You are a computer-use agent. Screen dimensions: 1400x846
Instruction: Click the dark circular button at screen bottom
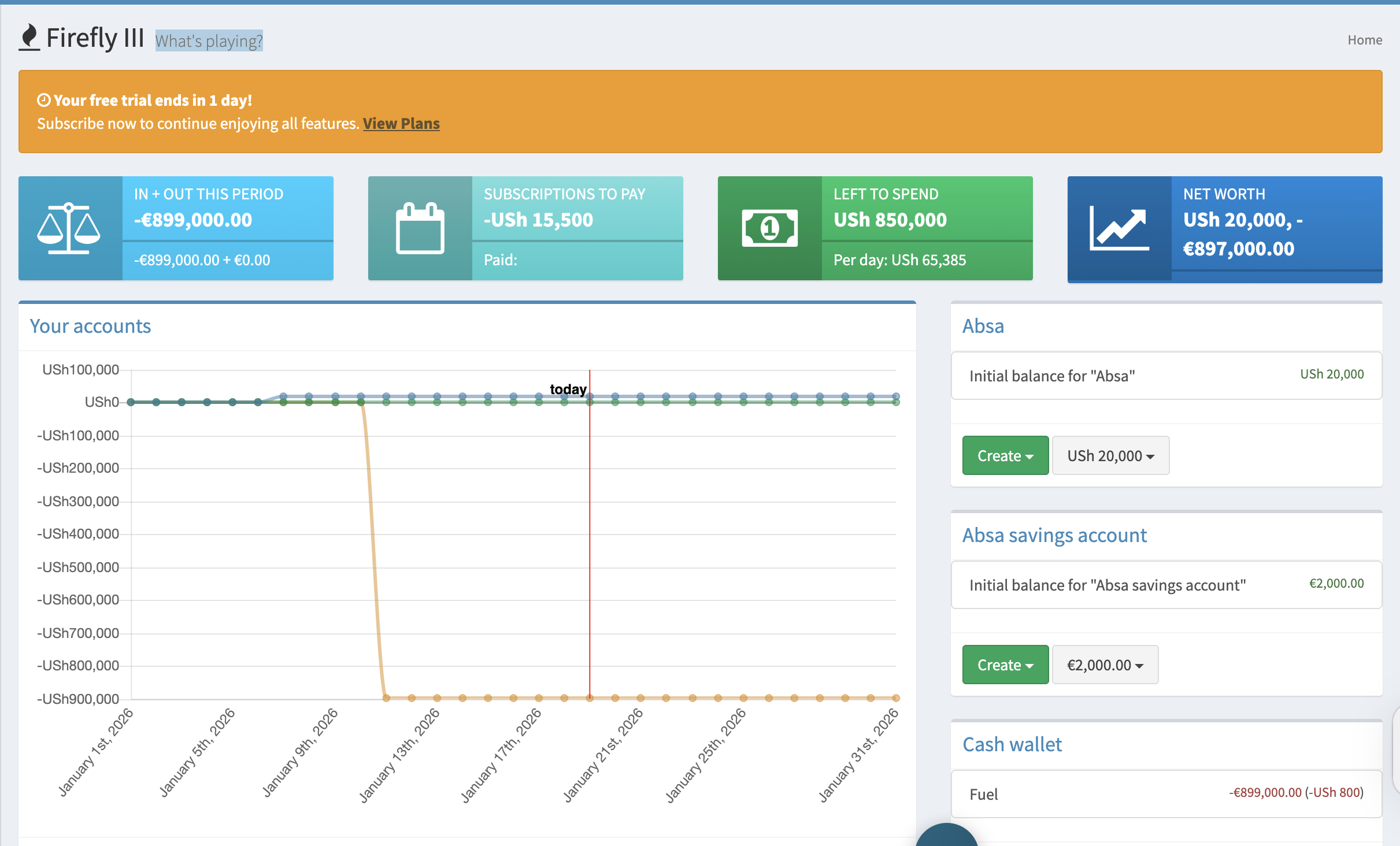946,839
